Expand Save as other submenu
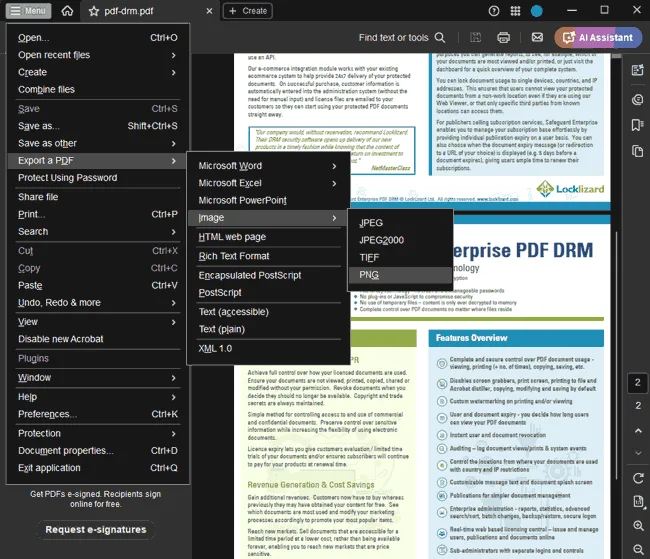Screen dimensions: 650x559 98,143
